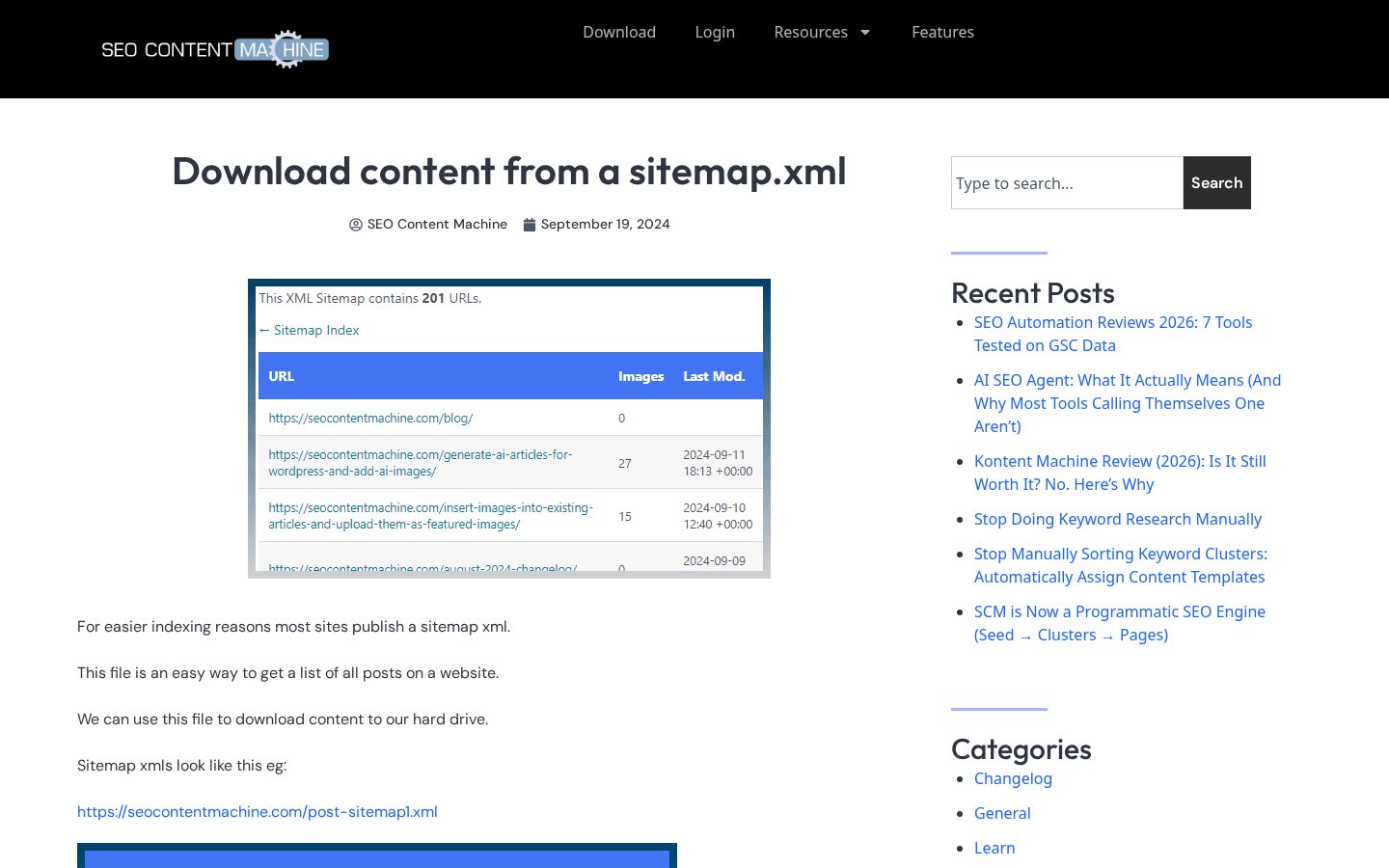Viewport: 1389px width, 868px height.
Task: Click the article title heading
Action: click(509, 171)
